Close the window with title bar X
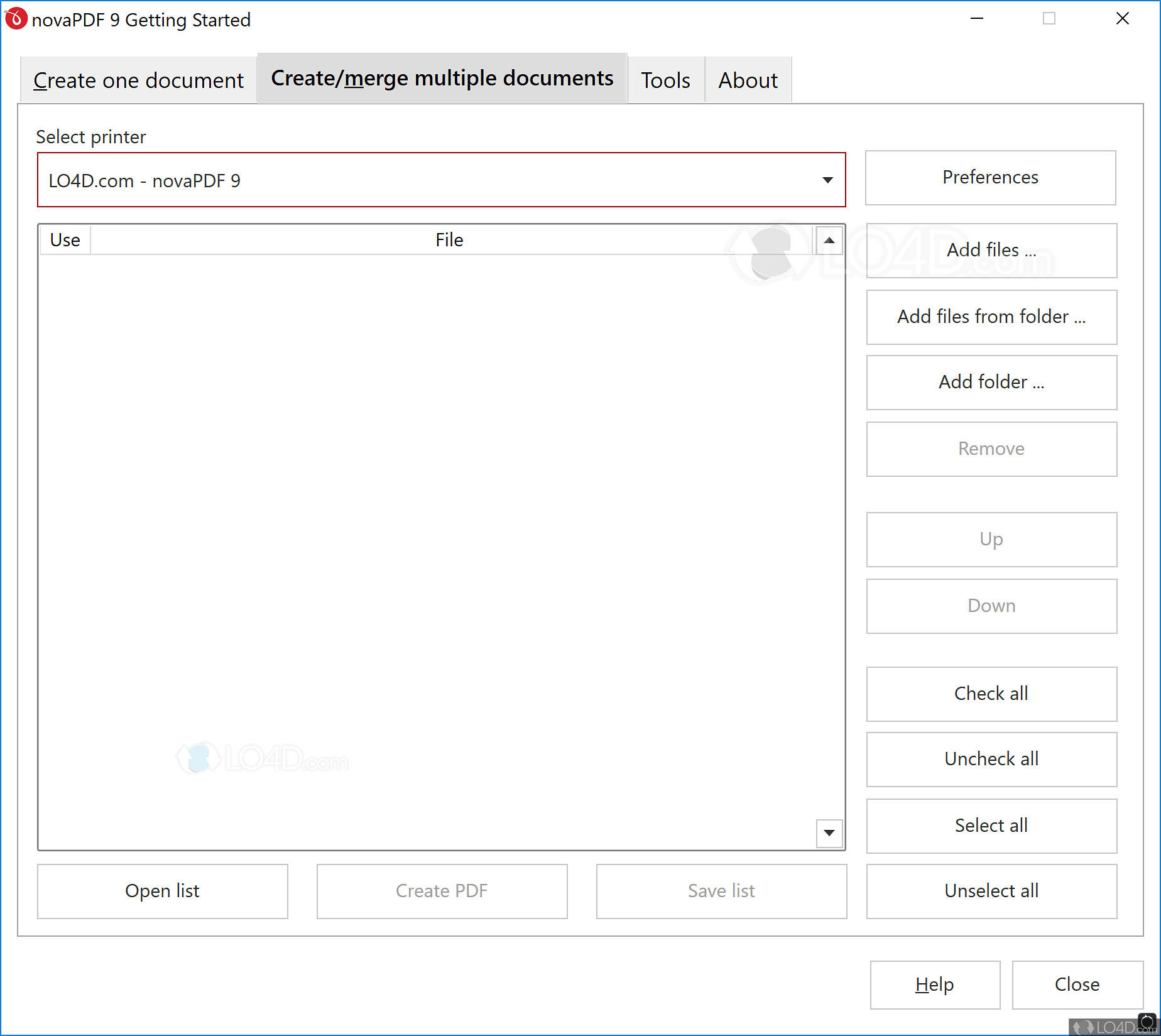1161x1036 pixels. coord(1123,19)
